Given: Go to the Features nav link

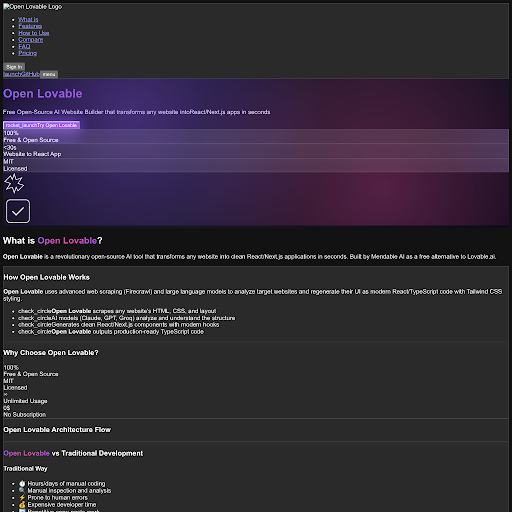Looking at the screenshot, I should click(x=30, y=26).
